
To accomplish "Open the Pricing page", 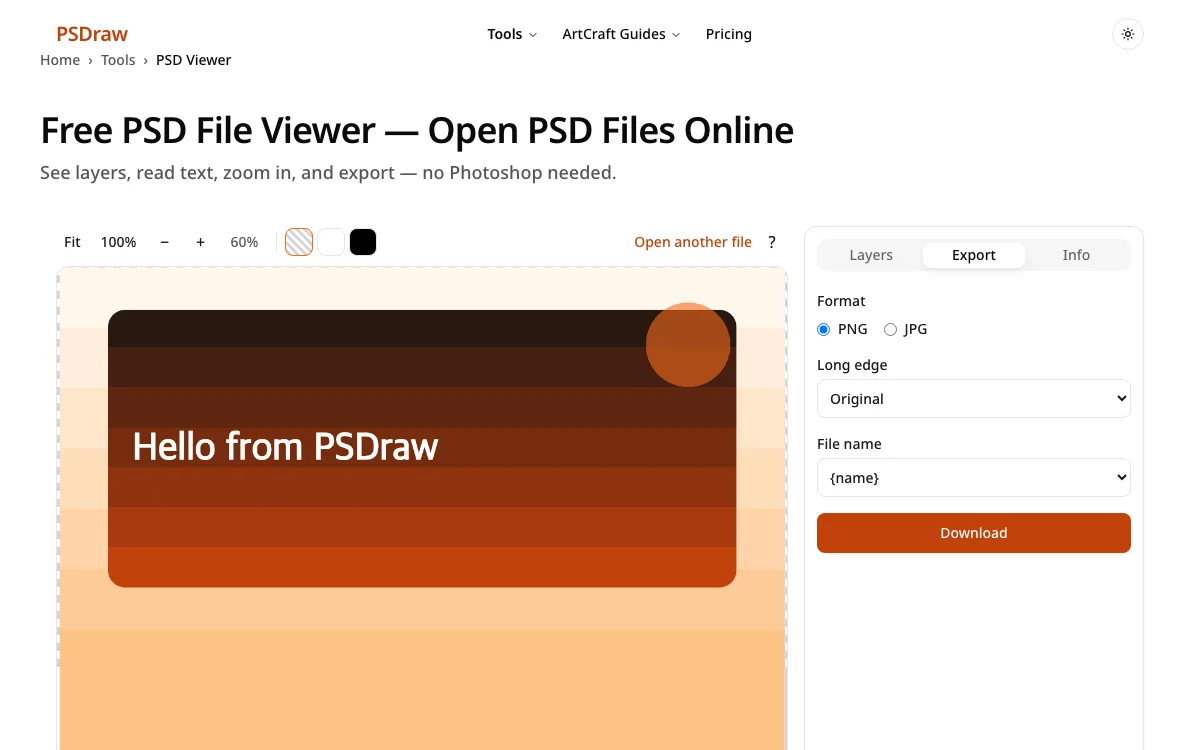I will (729, 34).
